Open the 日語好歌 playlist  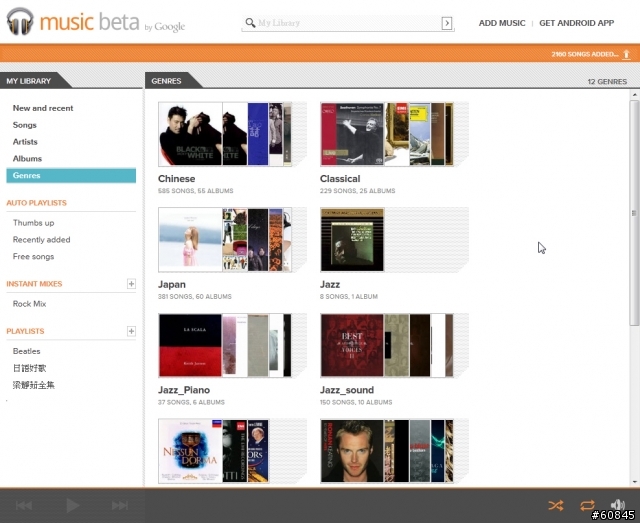click(x=29, y=368)
